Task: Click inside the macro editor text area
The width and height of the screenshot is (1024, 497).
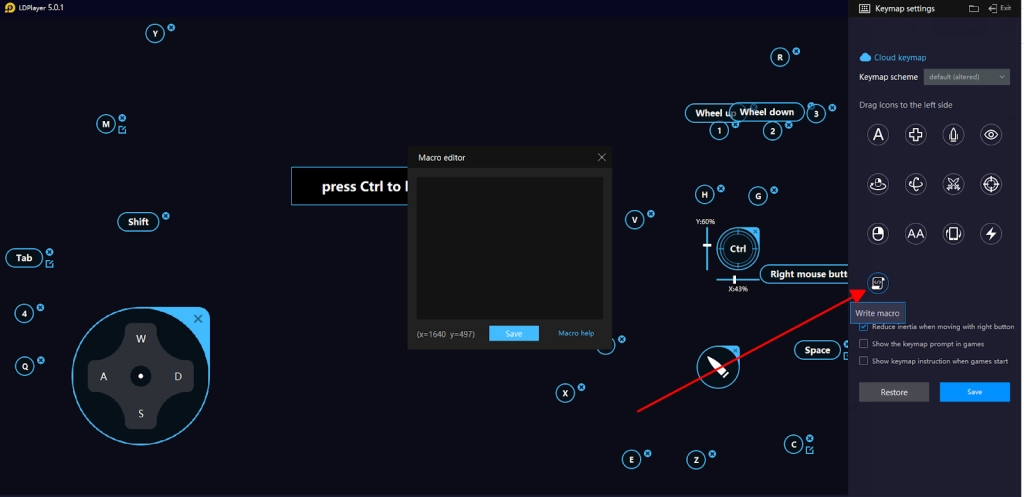Action: point(509,247)
